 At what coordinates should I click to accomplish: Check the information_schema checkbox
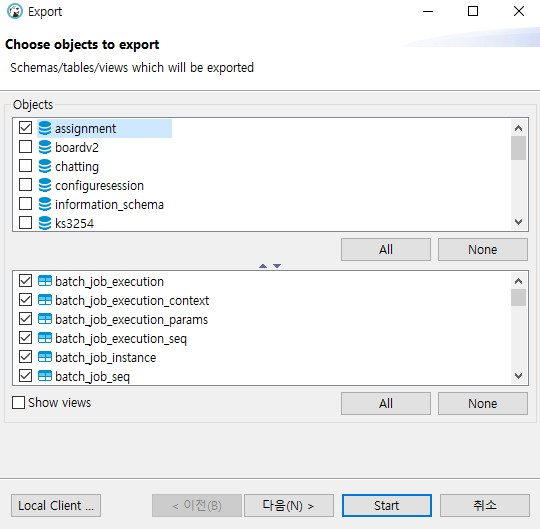coord(25,203)
